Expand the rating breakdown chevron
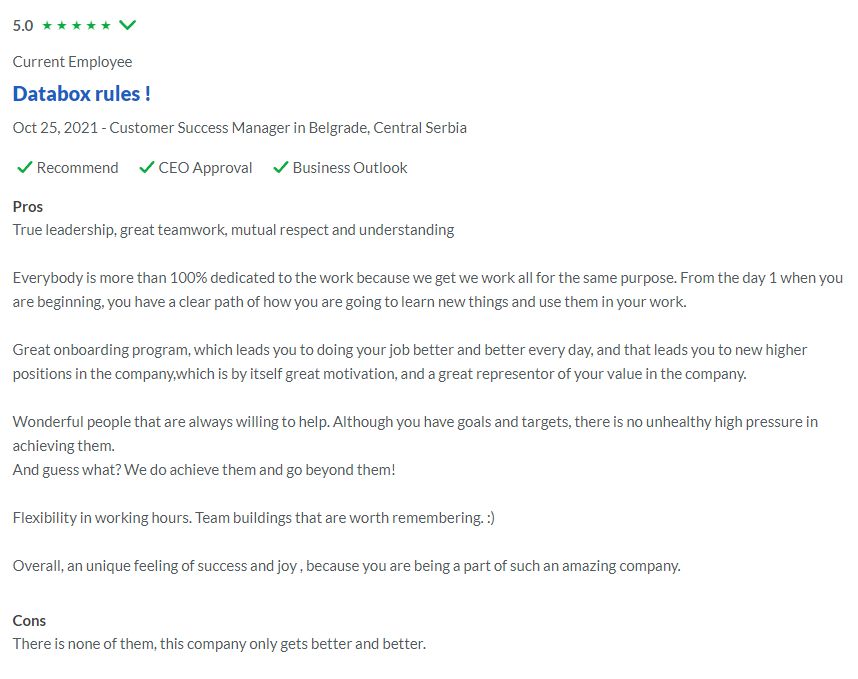The image size is (858, 679). (x=127, y=25)
